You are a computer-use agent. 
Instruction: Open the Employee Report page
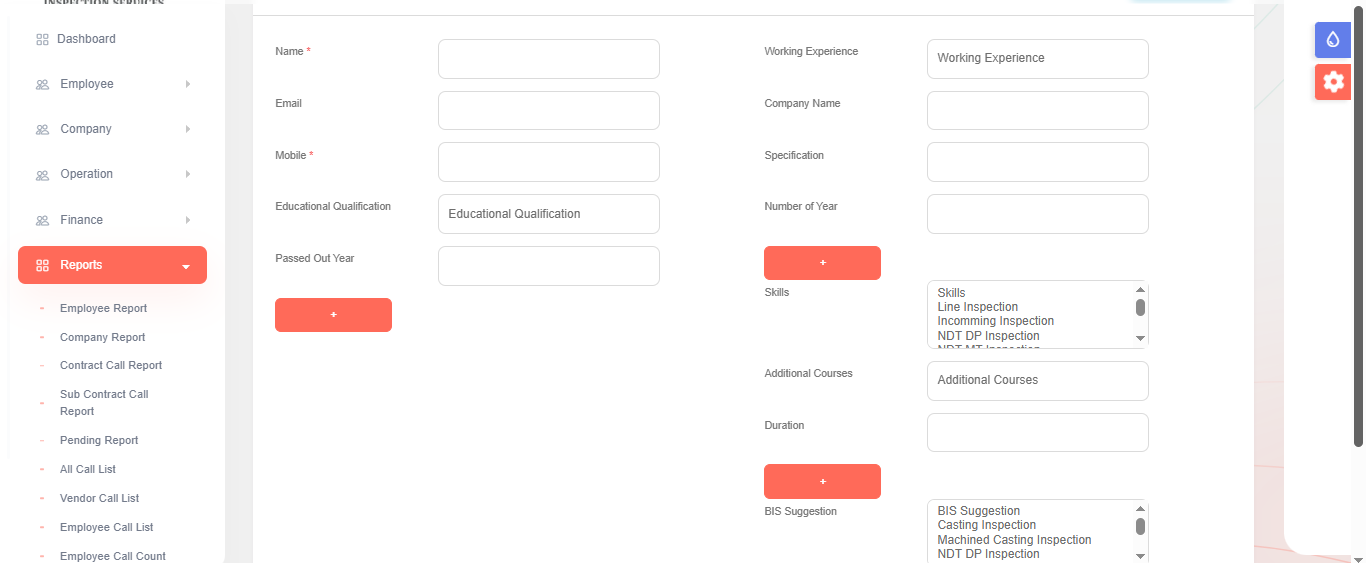103,308
